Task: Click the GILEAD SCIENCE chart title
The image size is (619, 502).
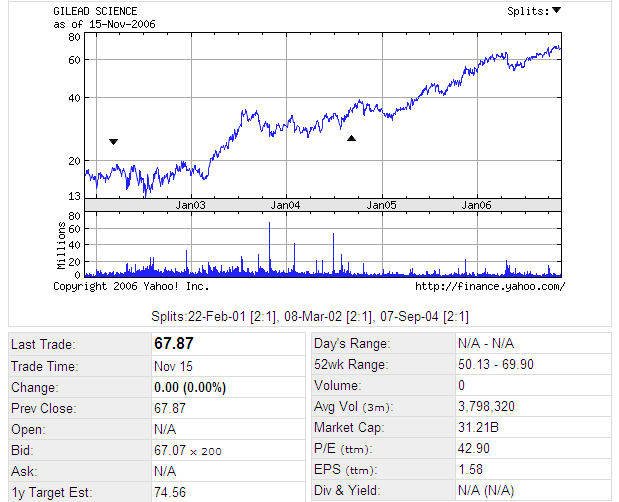Action: pyautogui.click(x=95, y=11)
